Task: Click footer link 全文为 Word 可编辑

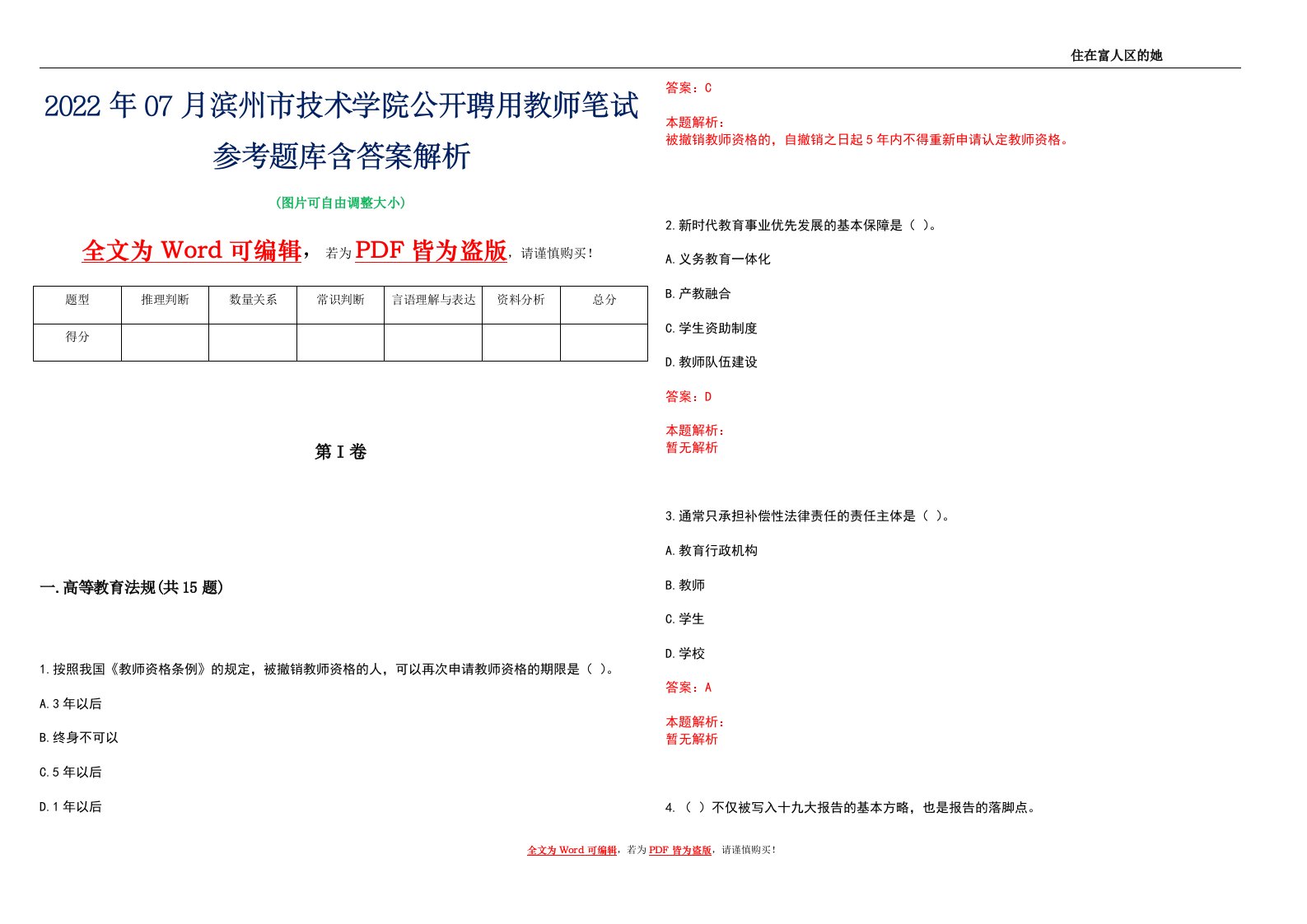Action: (572, 850)
